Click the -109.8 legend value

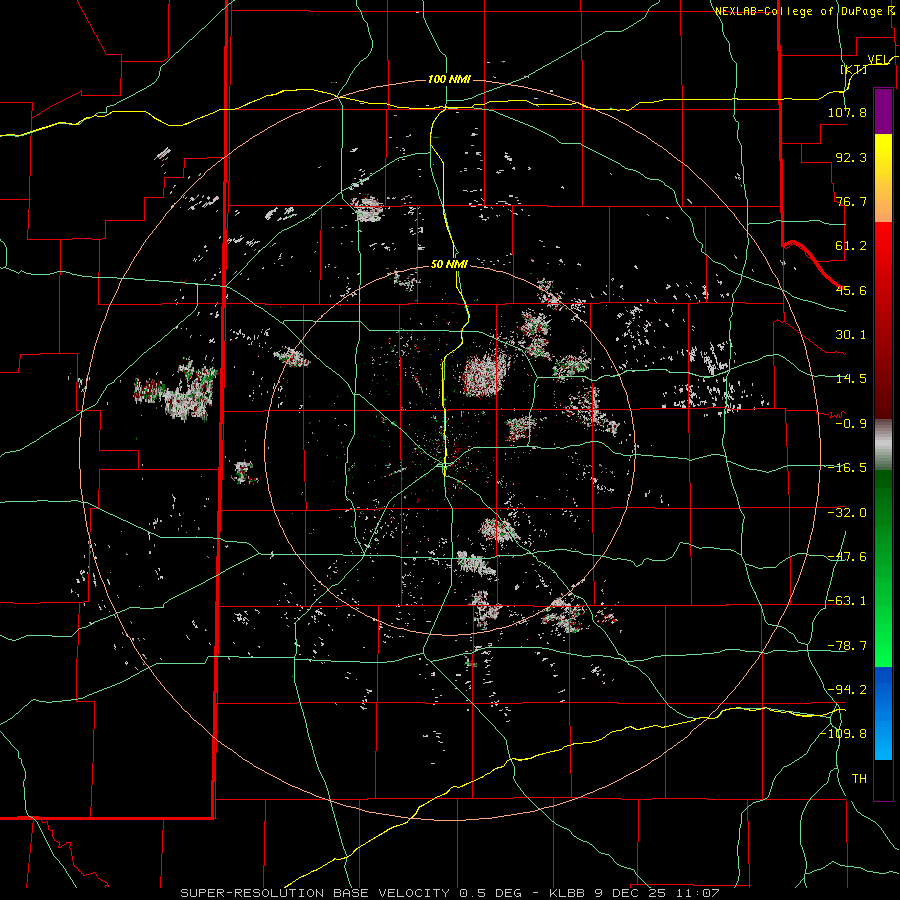point(844,734)
